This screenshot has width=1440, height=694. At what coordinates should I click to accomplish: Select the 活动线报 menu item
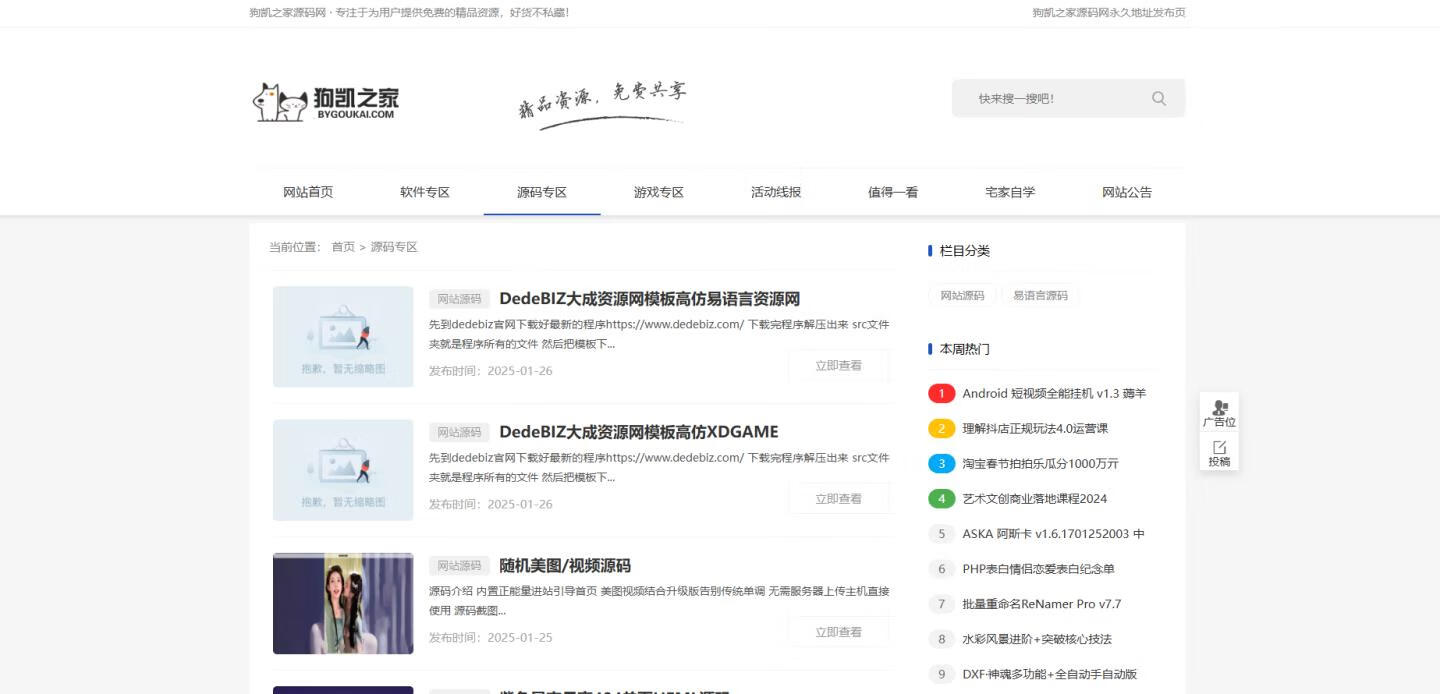coord(775,192)
